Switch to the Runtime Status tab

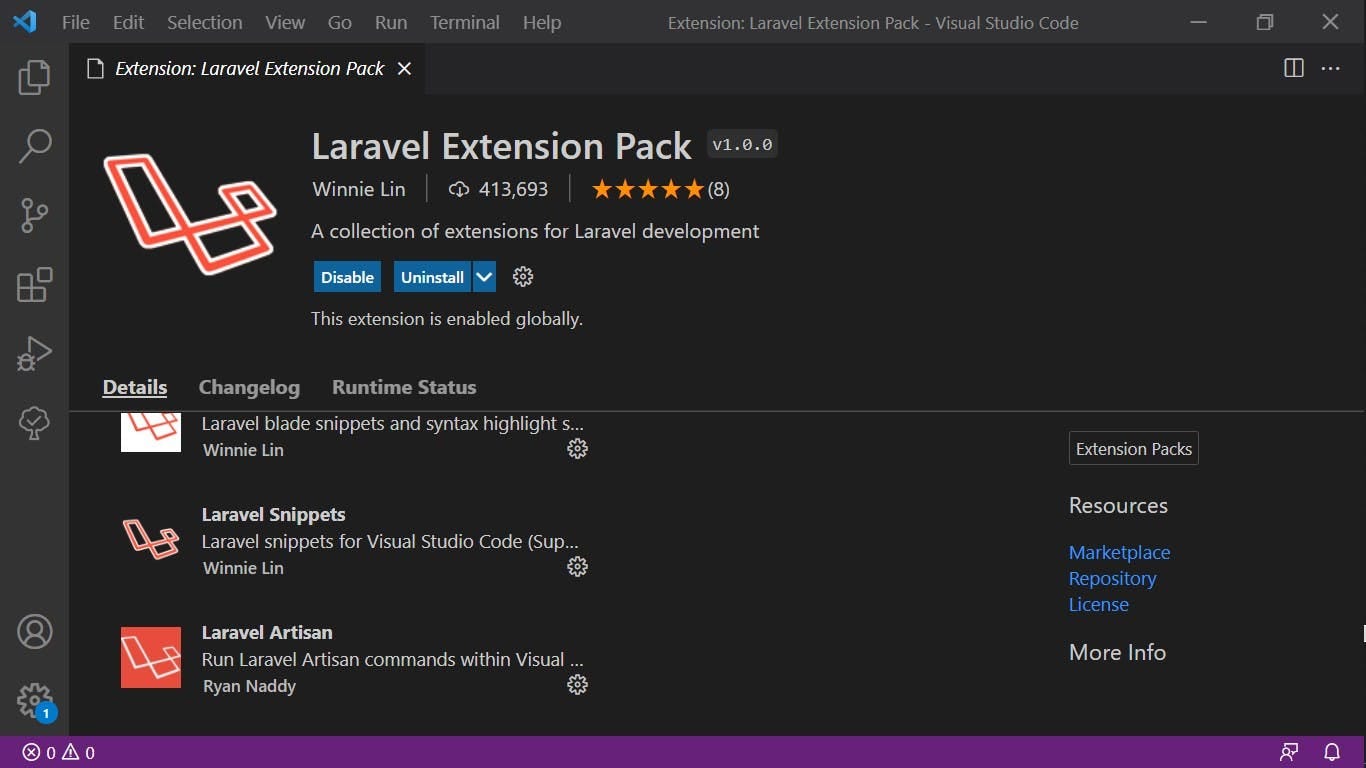(404, 387)
